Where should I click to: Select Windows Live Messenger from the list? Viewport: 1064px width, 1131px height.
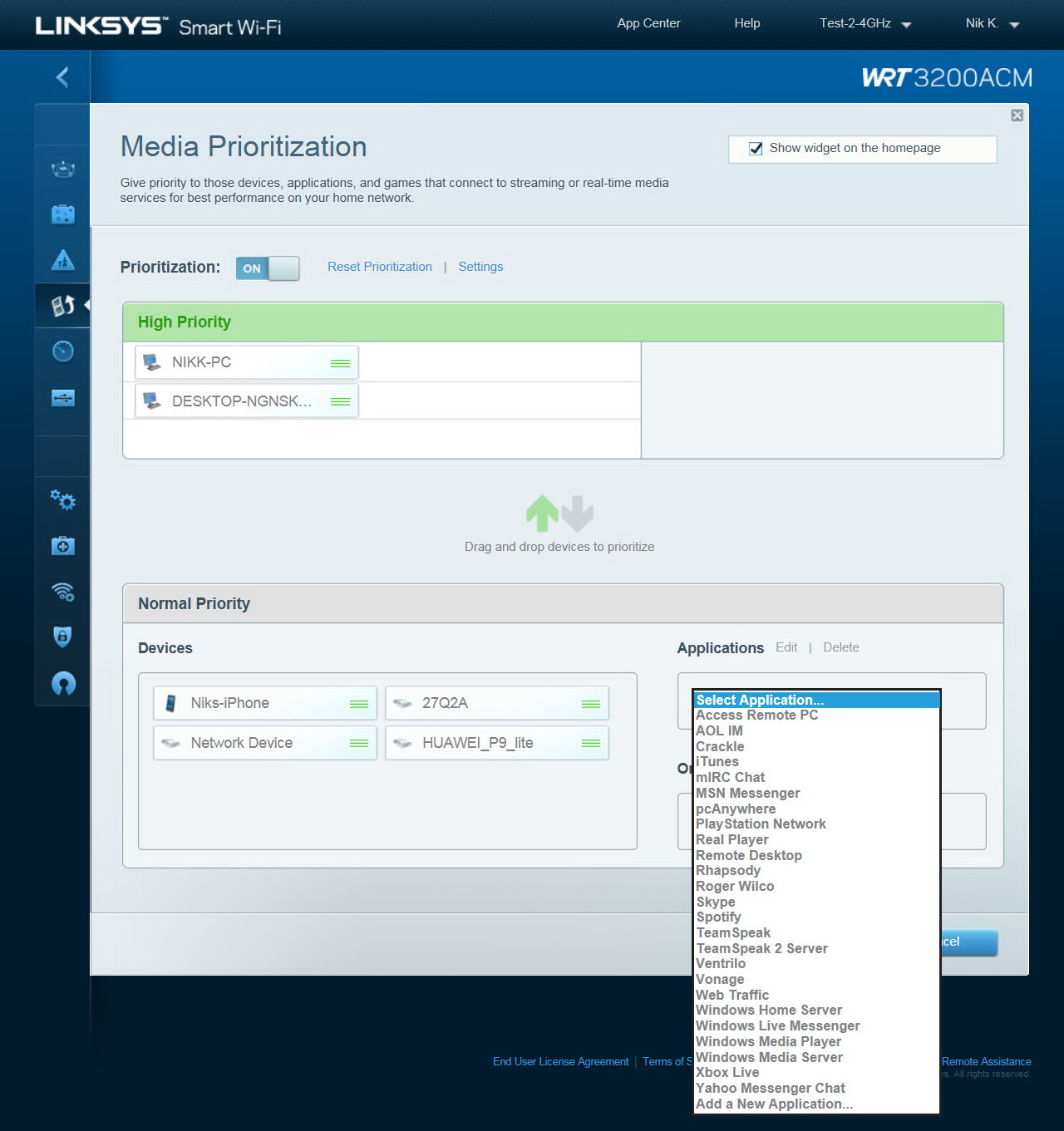[817, 1025]
